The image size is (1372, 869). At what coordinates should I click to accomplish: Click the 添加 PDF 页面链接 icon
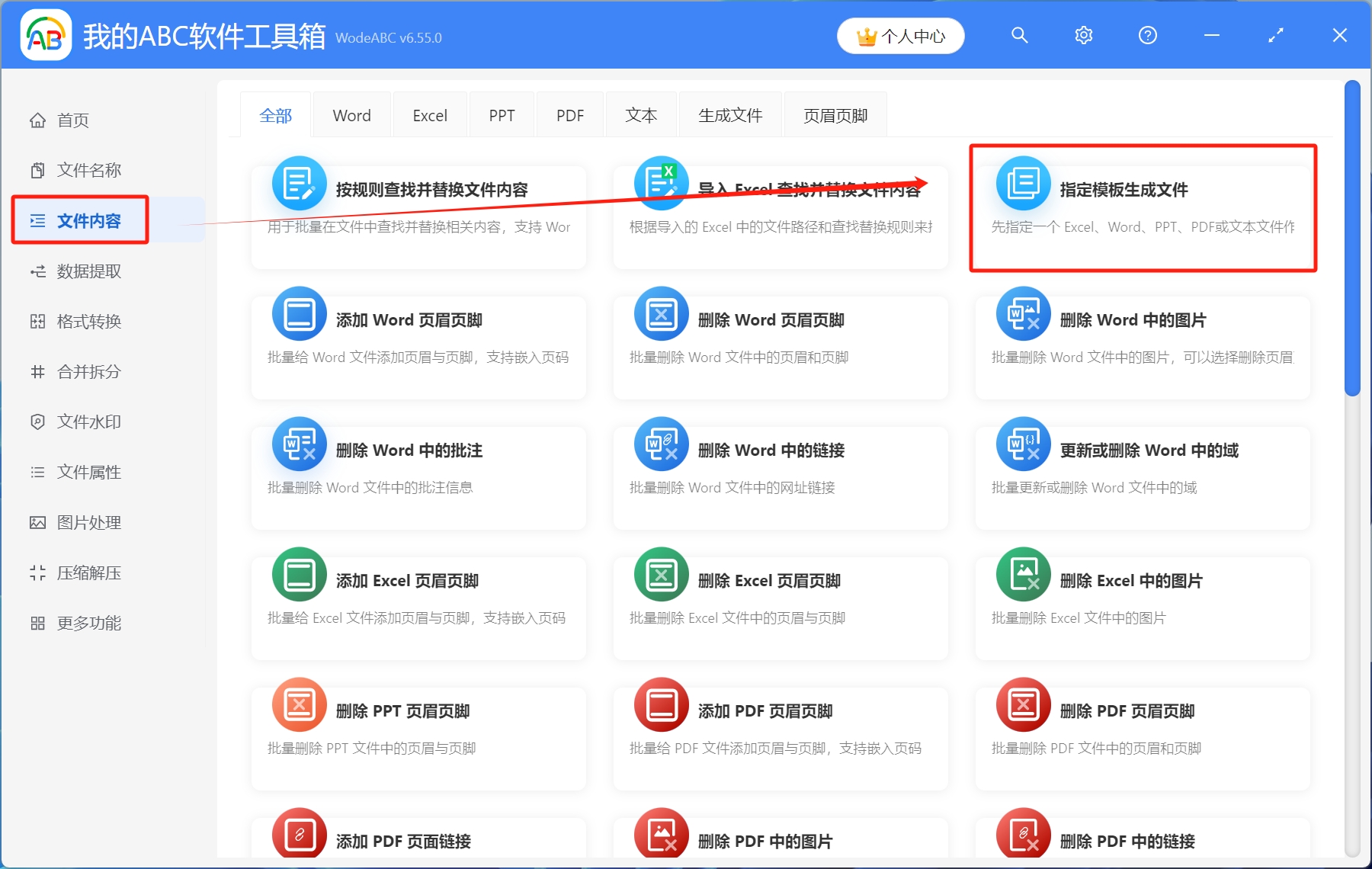click(299, 835)
